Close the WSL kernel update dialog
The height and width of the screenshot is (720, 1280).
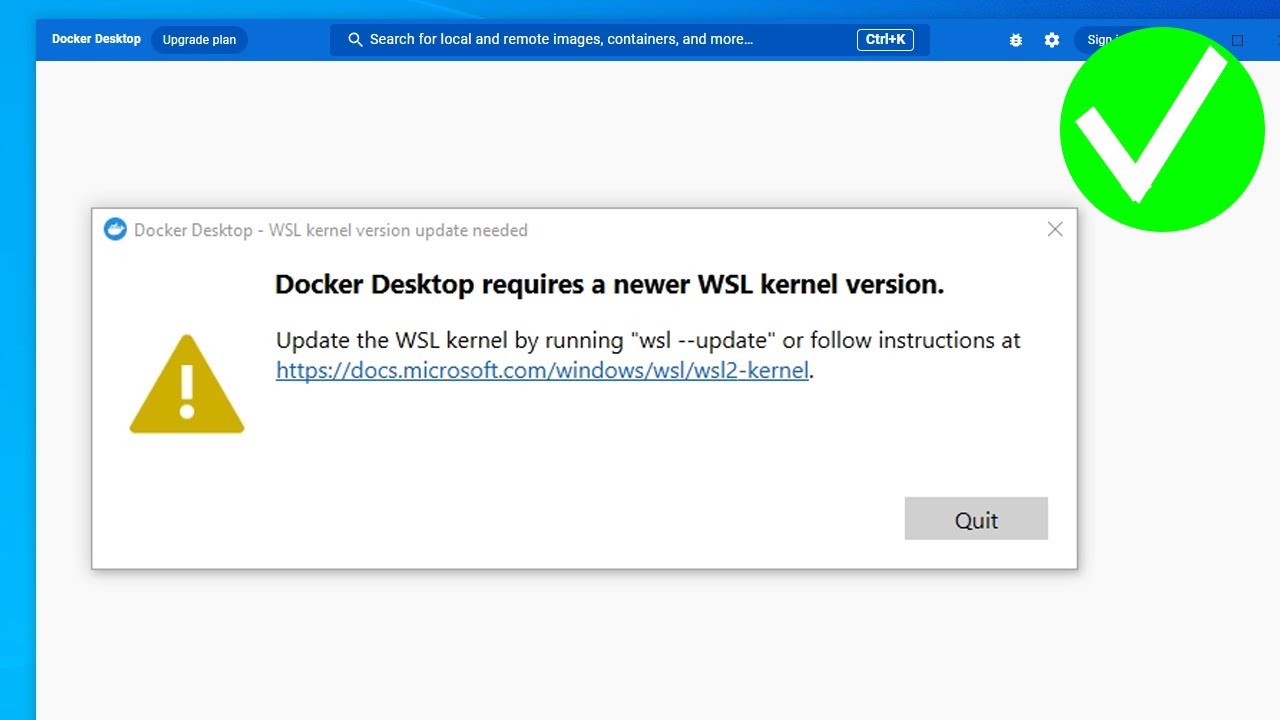pyautogui.click(x=1055, y=230)
